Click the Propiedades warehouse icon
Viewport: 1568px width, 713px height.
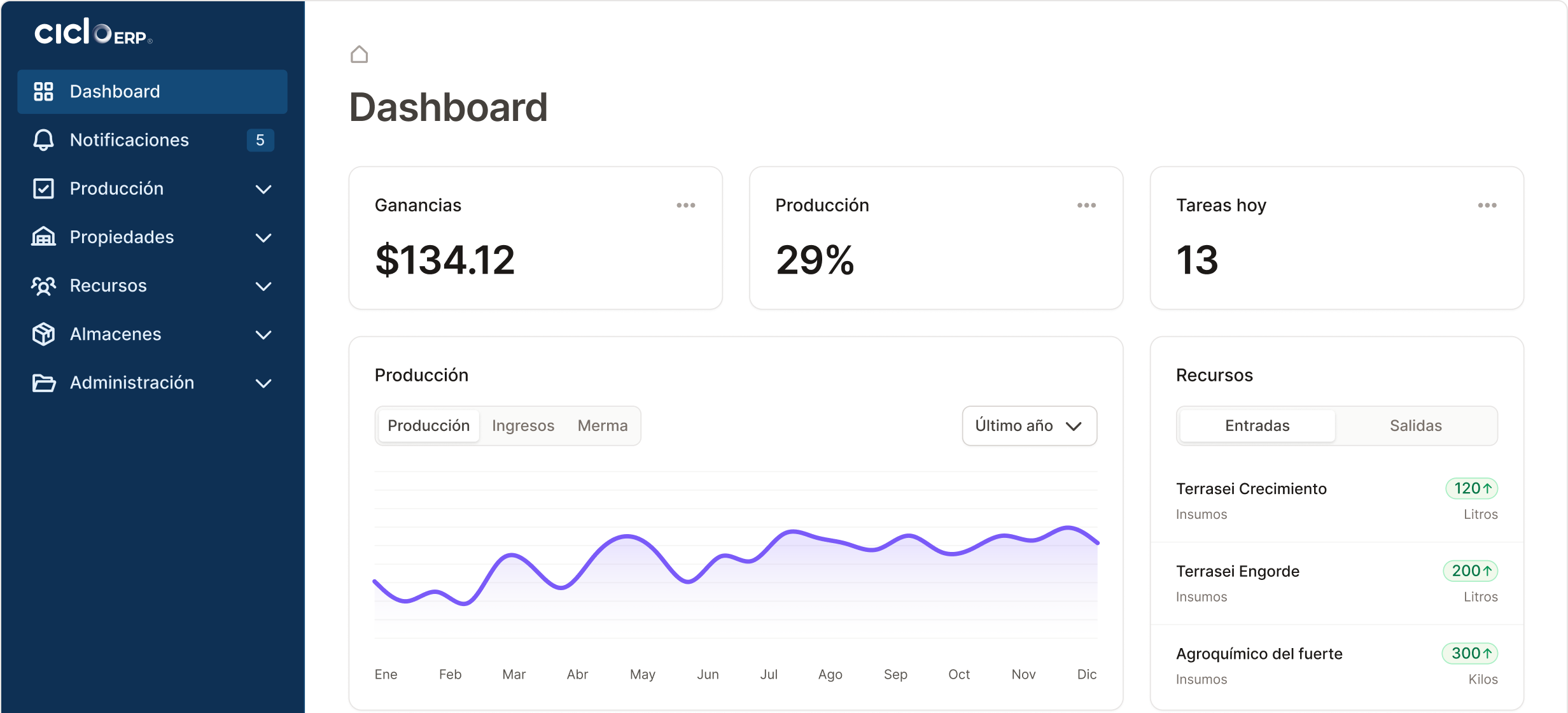coord(43,237)
